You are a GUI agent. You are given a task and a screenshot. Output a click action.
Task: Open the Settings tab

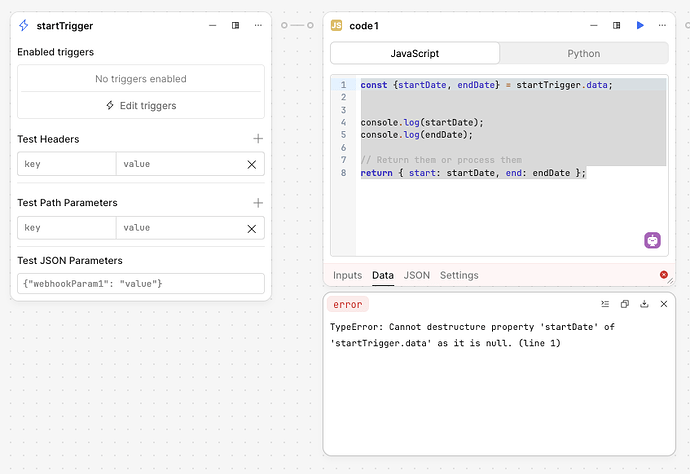(459, 275)
